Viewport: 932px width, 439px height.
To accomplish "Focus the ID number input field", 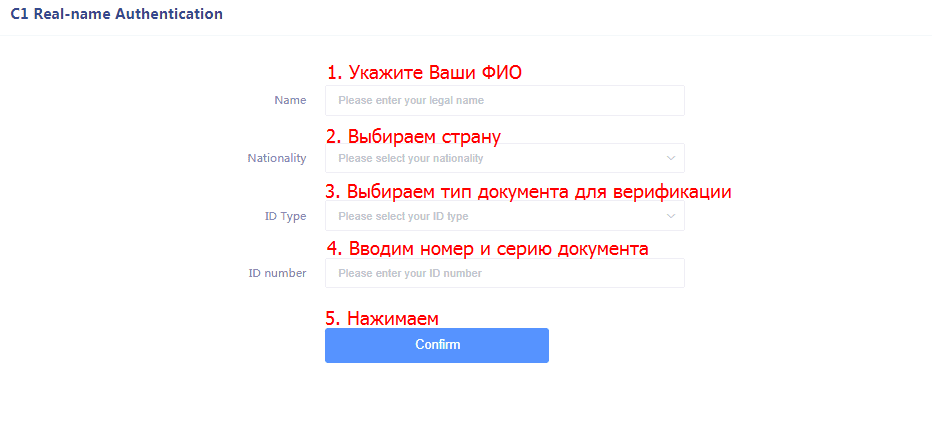I will point(504,273).
